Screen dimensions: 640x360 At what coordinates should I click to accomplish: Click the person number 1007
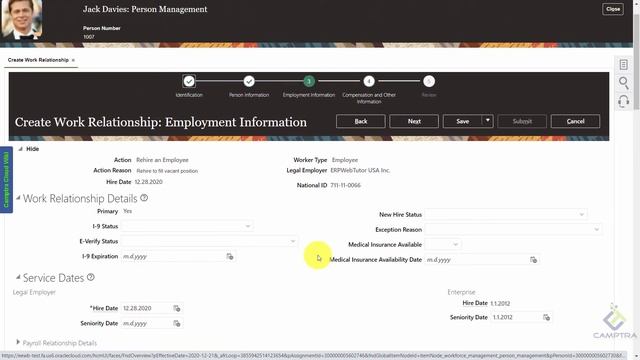tap(89, 37)
